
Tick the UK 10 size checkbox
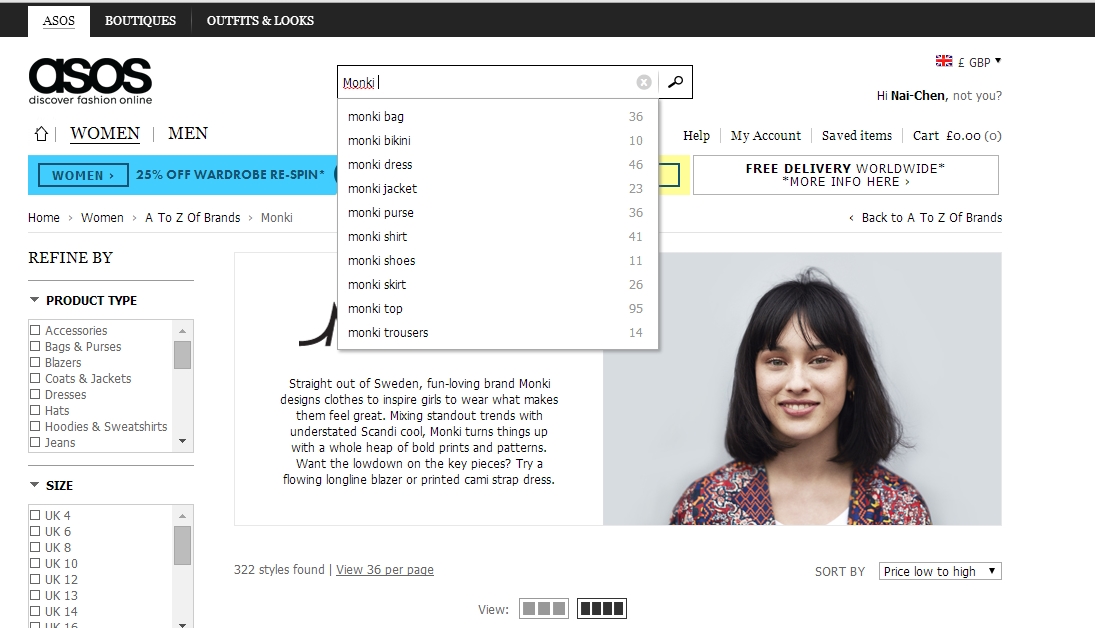tap(35, 563)
